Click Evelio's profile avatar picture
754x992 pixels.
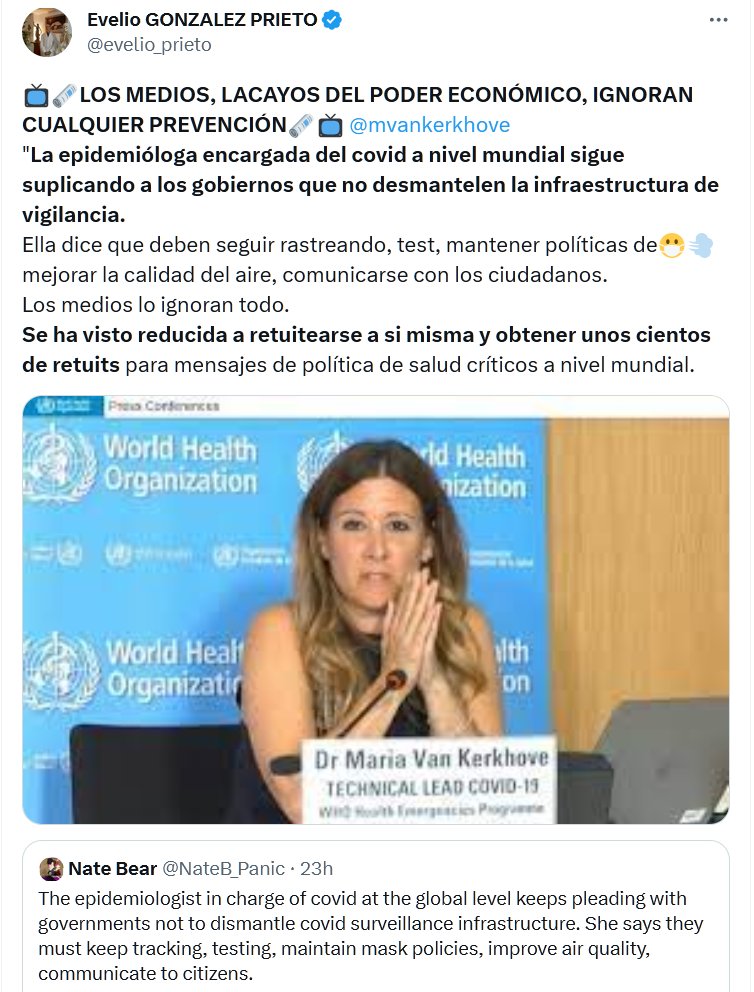click(x=47, y=32)
